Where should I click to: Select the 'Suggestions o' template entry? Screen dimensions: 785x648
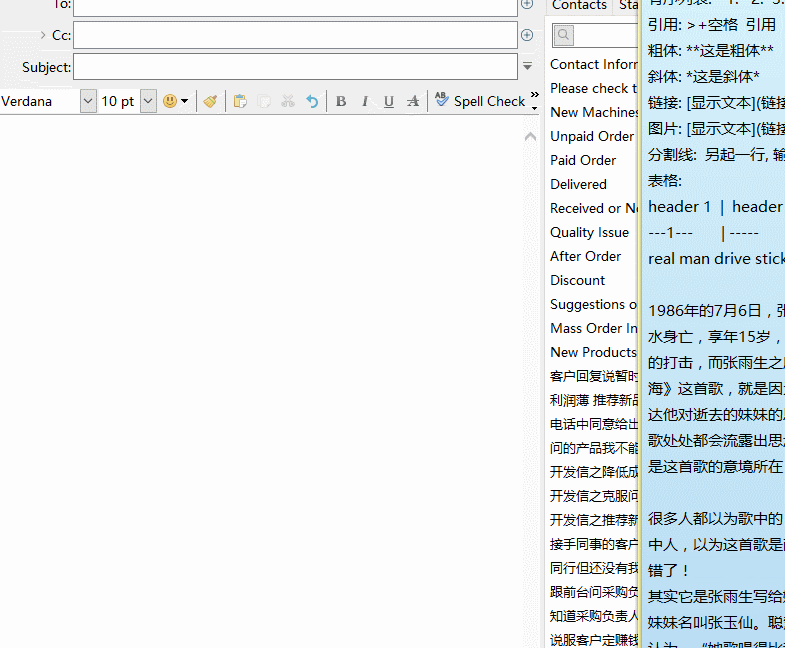(594, 305)
